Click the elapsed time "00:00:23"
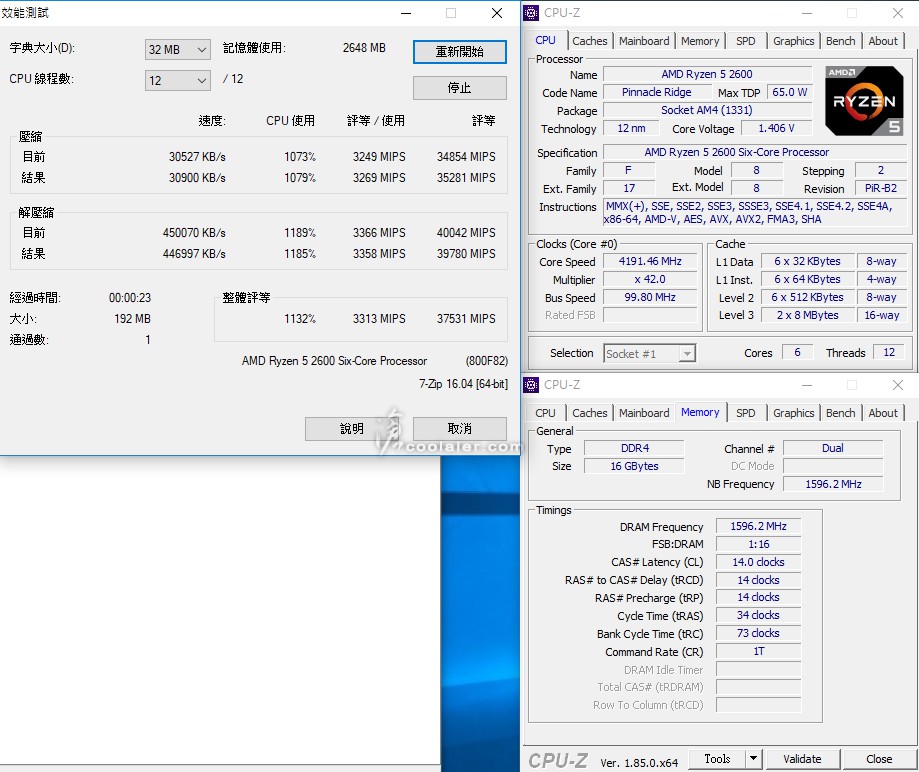Viewport: 919px width, 772px height. (x=130, y=298)
